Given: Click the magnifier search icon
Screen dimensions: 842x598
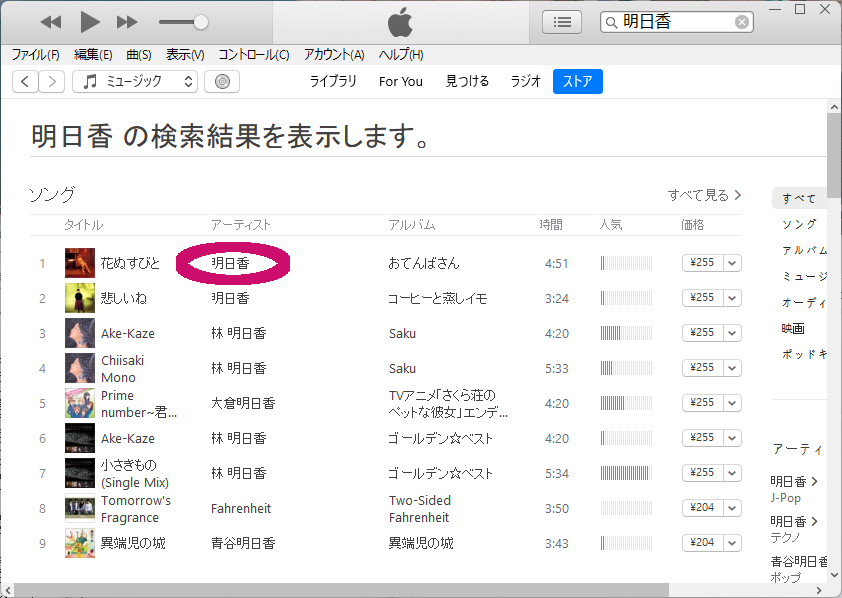Looking at the screenshot, I should [611, 23].
